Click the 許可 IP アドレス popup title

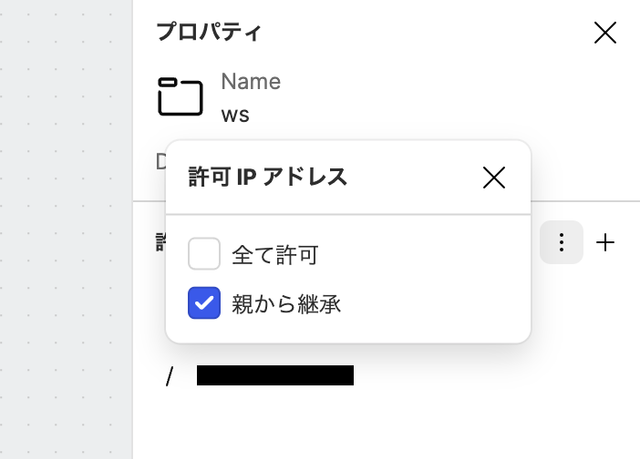pyautogui.click(x=267, y=177)
